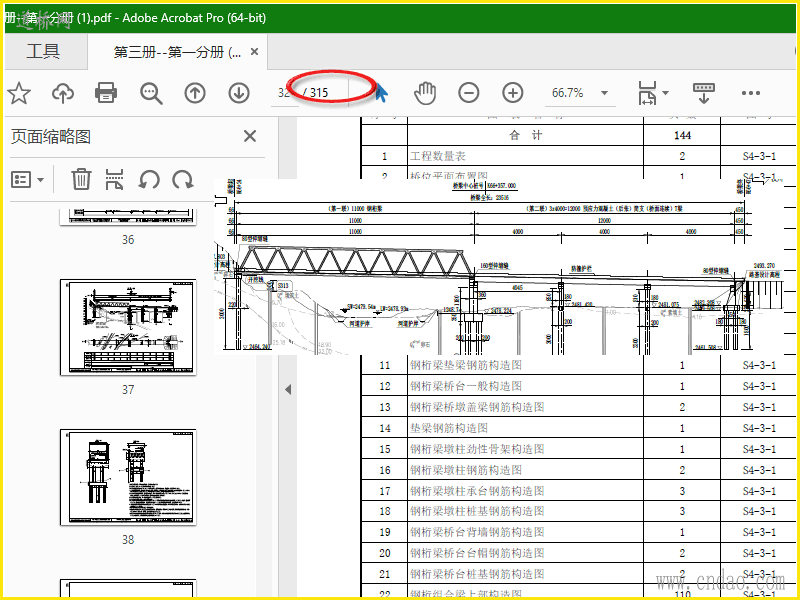
Task: Activate the hand pan tool
Action: [425, 93]
